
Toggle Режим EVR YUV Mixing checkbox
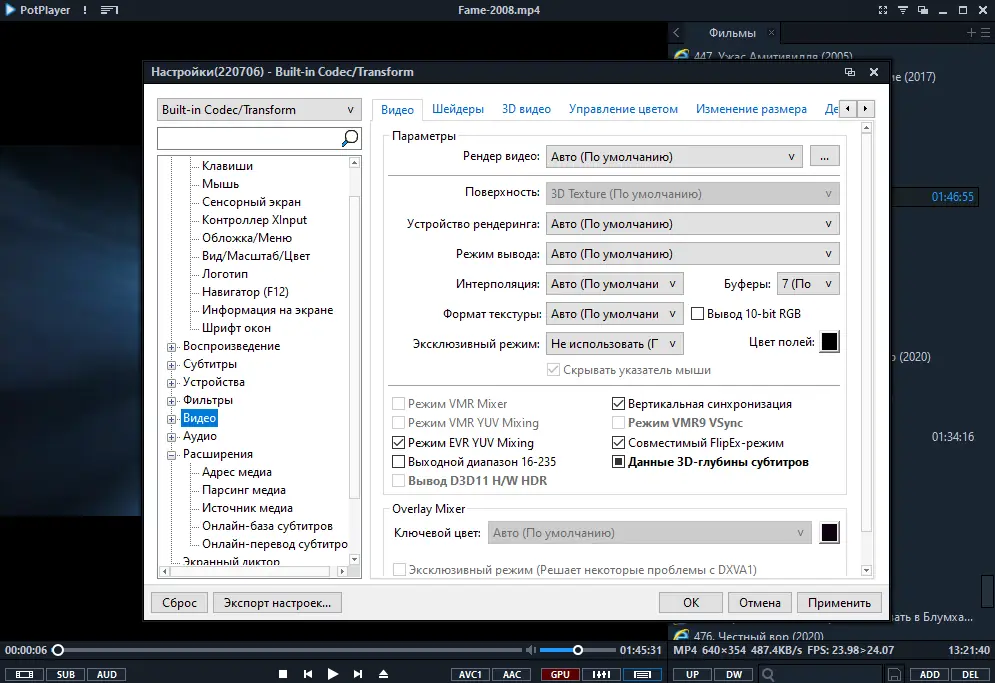(x=399, y=442)
